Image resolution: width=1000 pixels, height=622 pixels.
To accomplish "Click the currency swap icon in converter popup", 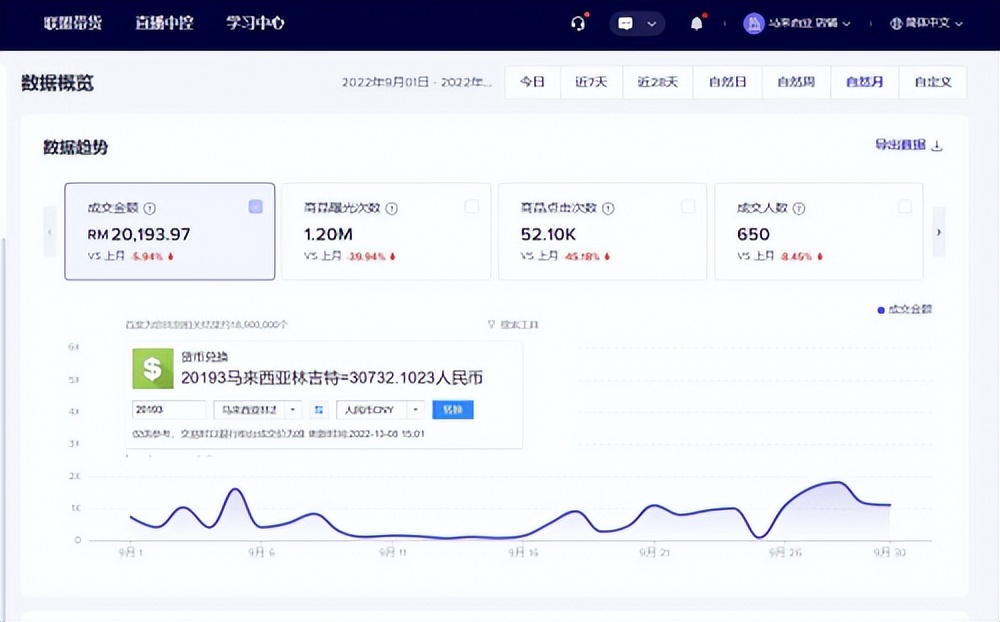I will [318, 409].
